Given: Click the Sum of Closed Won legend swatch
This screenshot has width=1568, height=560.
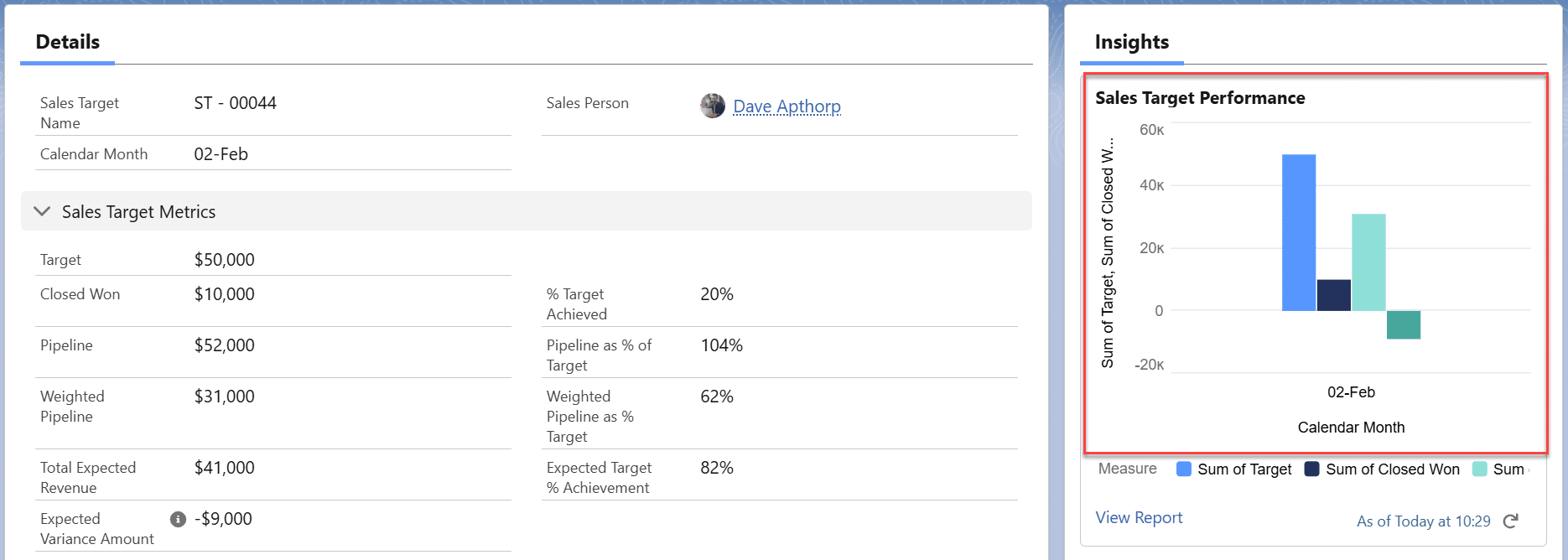Looking at the screenshot, I should coord(1312,469).
